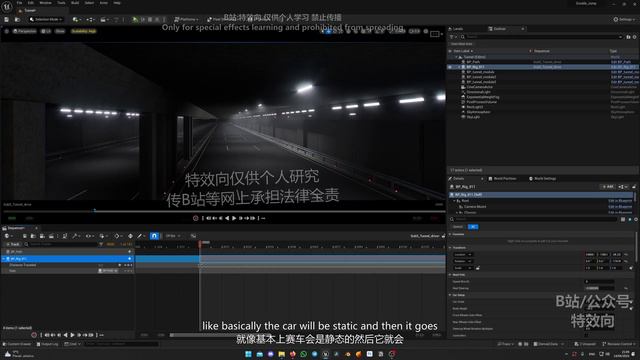Click the Outliner search field
The image size is (640, 360).
pyautogui.click(x=541, y=37)
